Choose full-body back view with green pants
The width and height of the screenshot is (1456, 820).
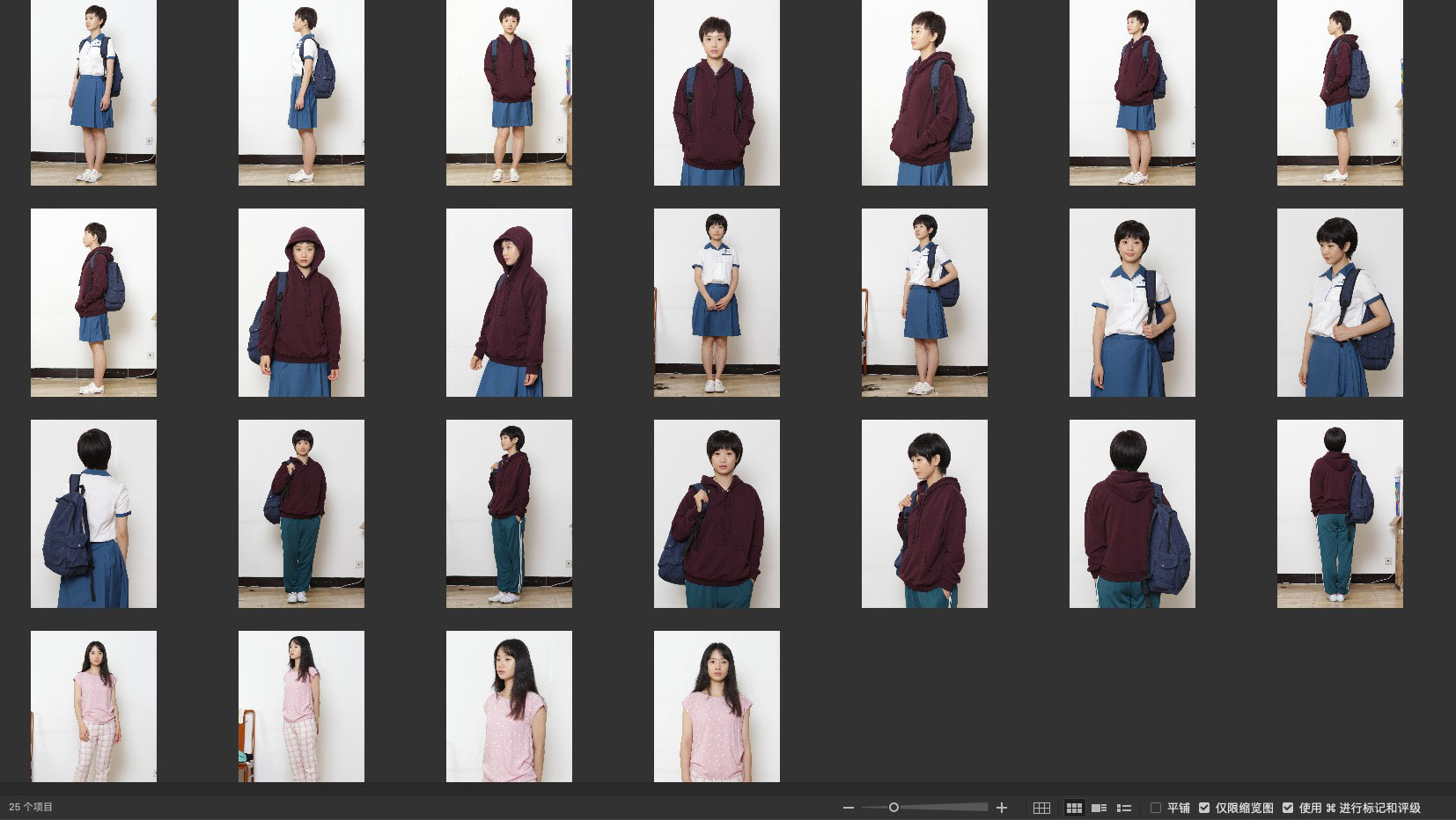click(x=1340, y=514)
